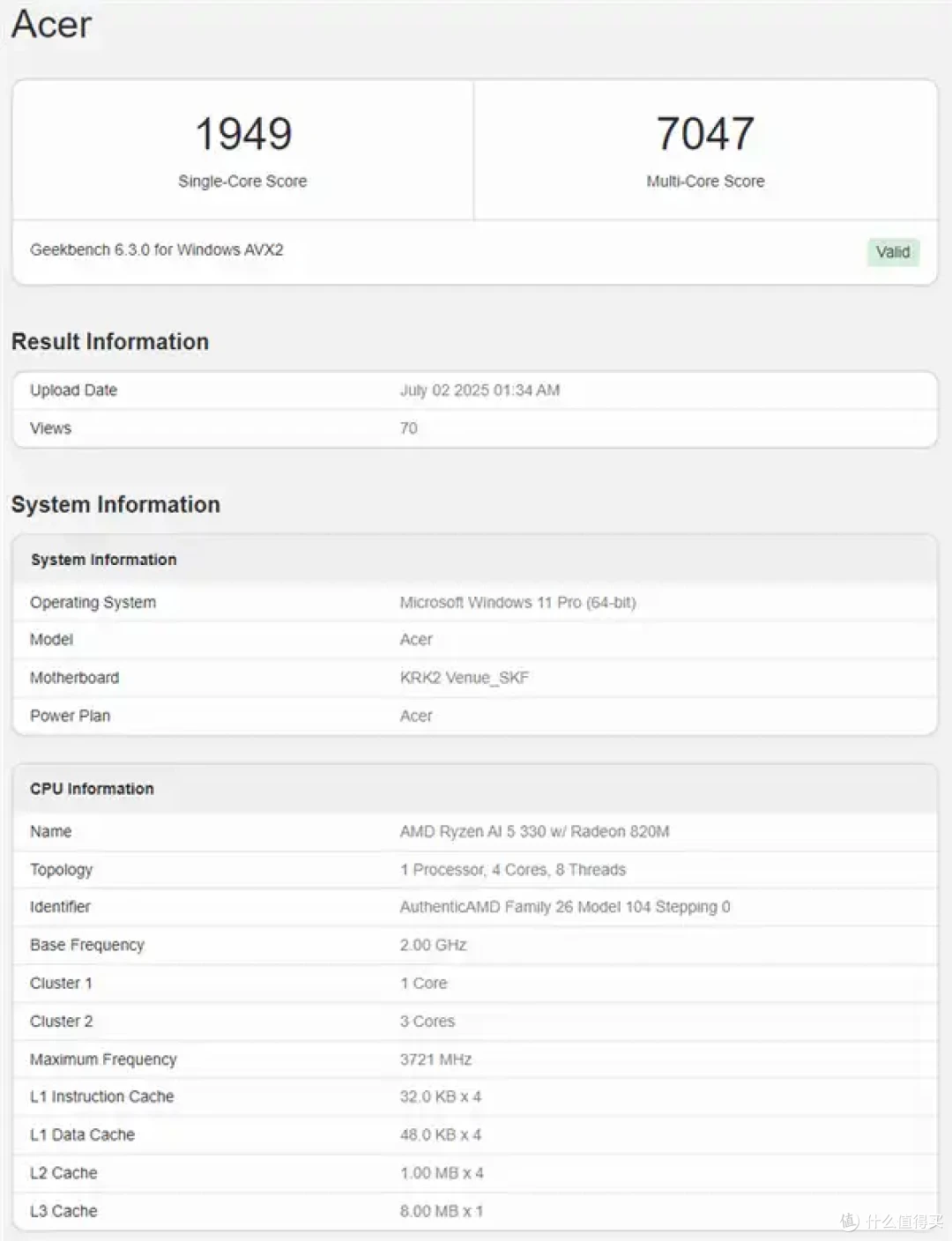The image size is (952, 1241).
Task: Click the L3 Cache 8.00 MB row
Action: point(475,1211)
